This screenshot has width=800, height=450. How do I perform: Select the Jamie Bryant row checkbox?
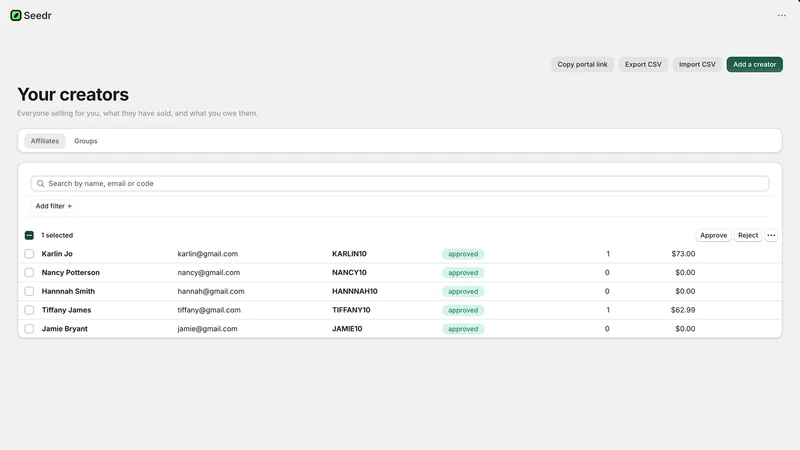point(29,329)
